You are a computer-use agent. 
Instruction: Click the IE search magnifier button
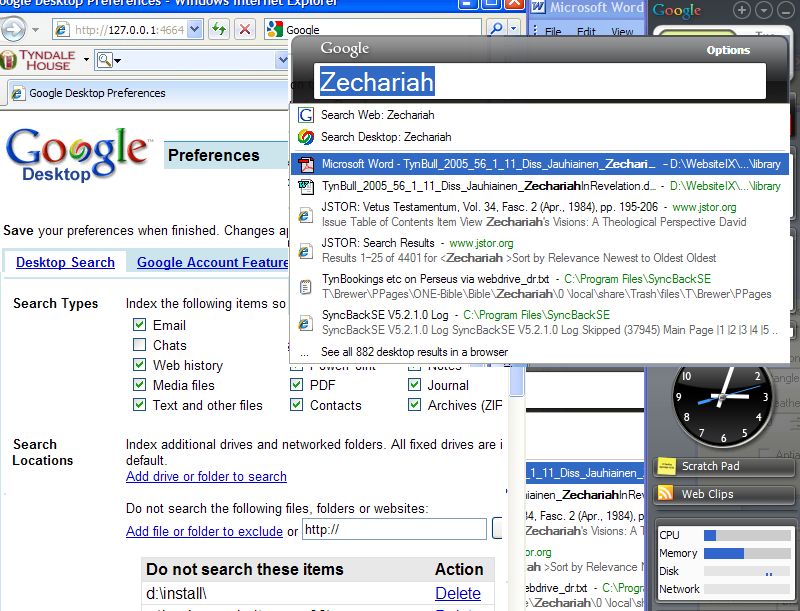point(496,29)
